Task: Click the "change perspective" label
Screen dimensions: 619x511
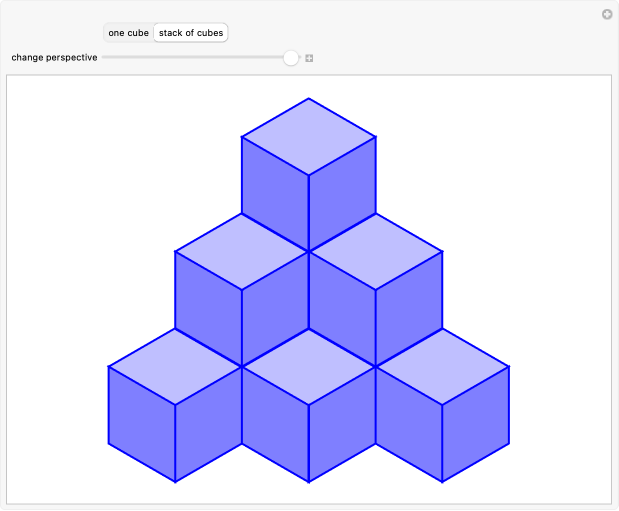Action: click(54, 58)
